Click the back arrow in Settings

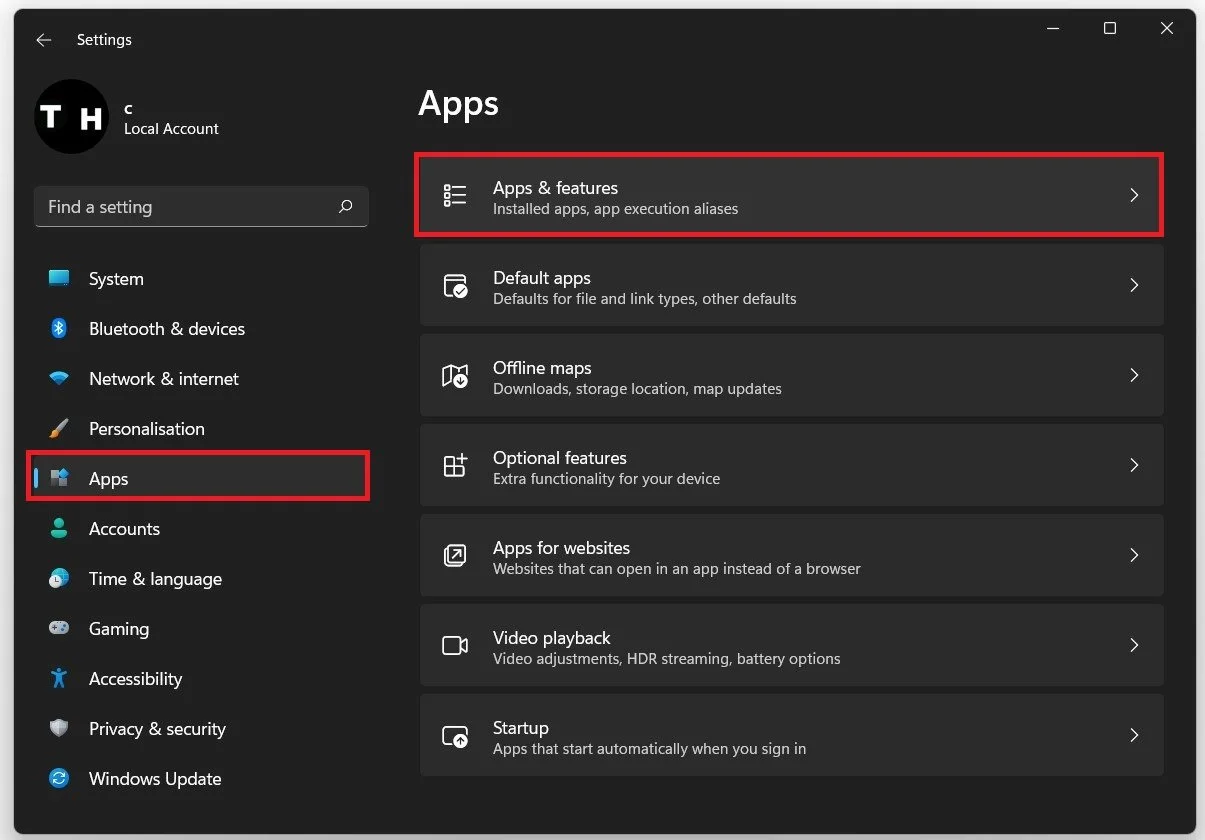point(43,40)
